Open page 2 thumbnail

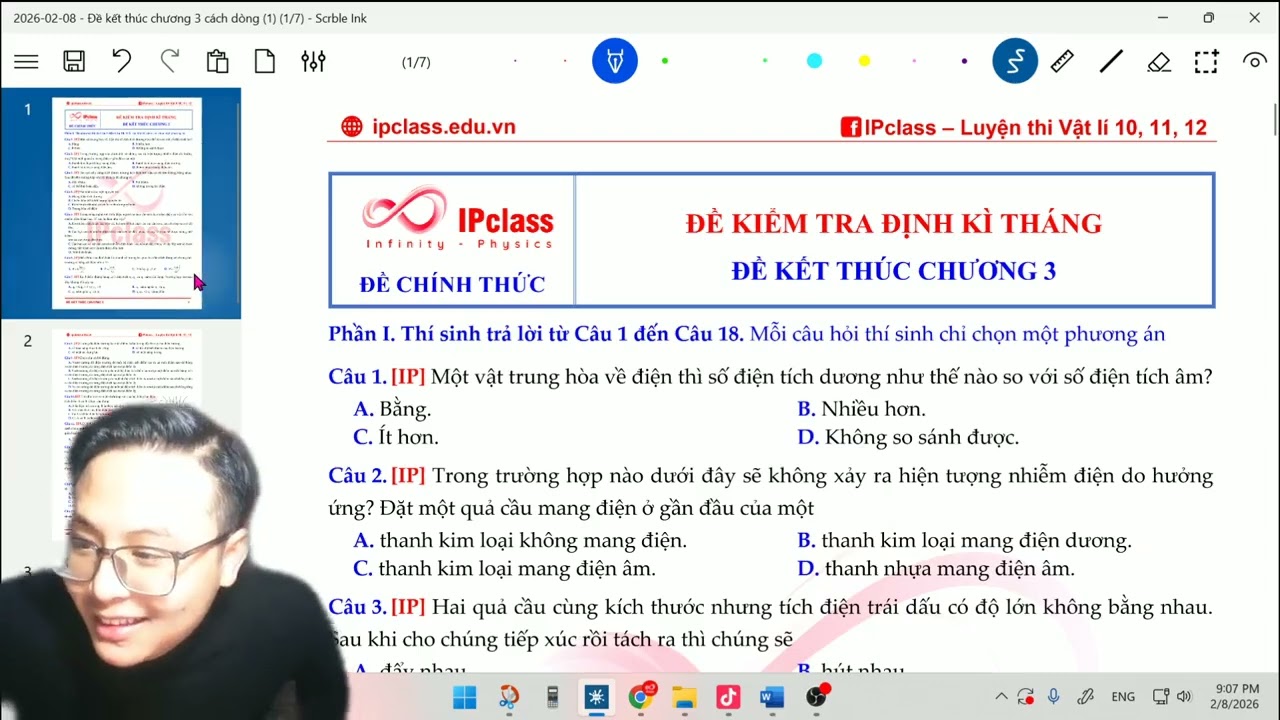pyautogui.click(x=126, y=435)
